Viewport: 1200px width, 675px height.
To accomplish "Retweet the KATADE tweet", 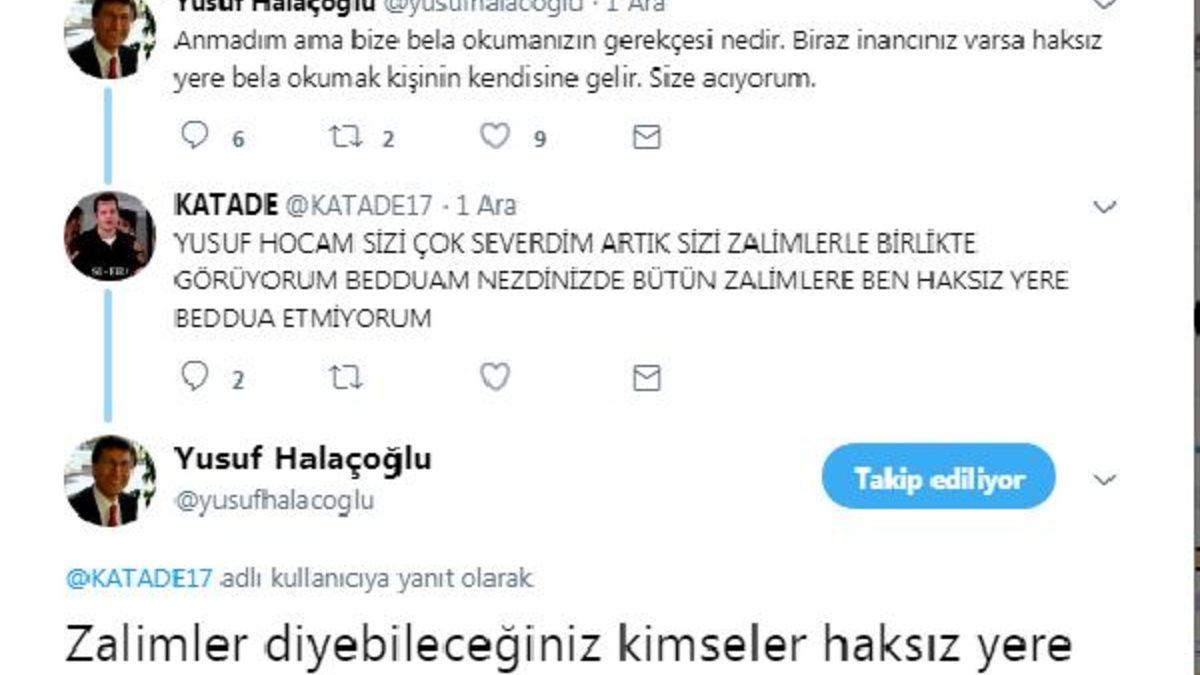I will pos(345,377).
